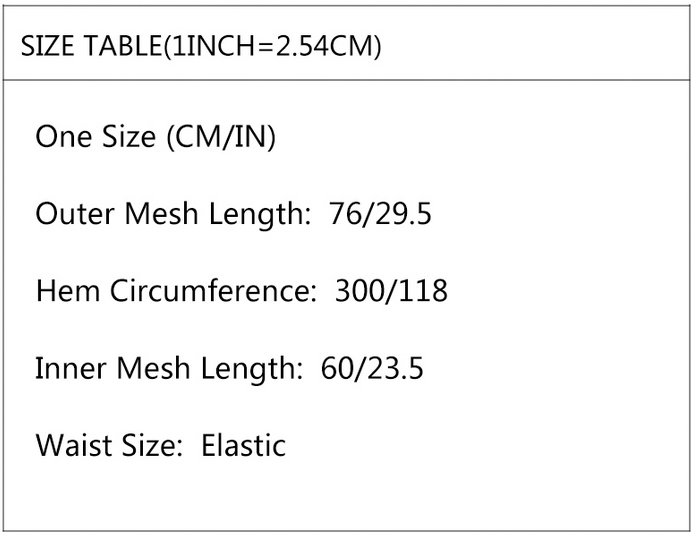Click the Outer Mesh Length value 76/29.5
The height and width of the screenshot is (533, 692).
click(x=380, y=213)
